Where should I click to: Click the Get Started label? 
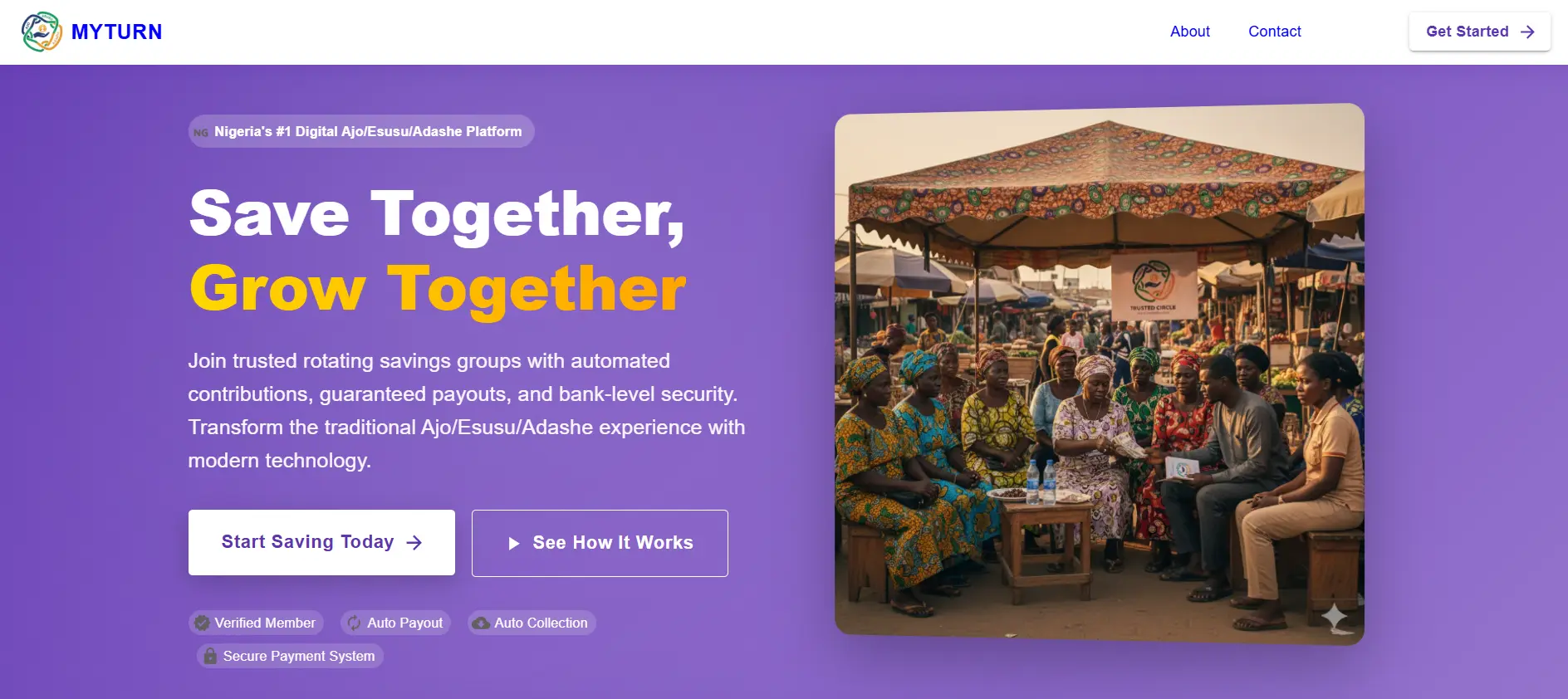[x=1467, y=32]
